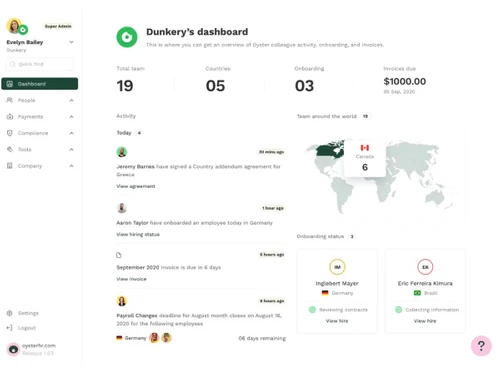This screenshot has width=500, height=375.
Task: Click the Team around the world count badge
Action: tap(365, 116)
